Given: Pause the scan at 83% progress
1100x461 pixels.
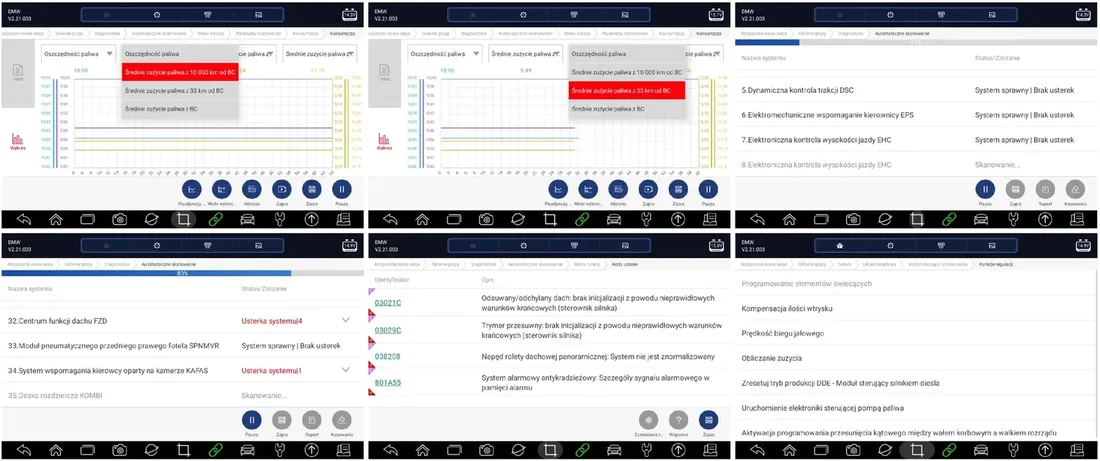Looking at the screenshot, I should (252, 420).
